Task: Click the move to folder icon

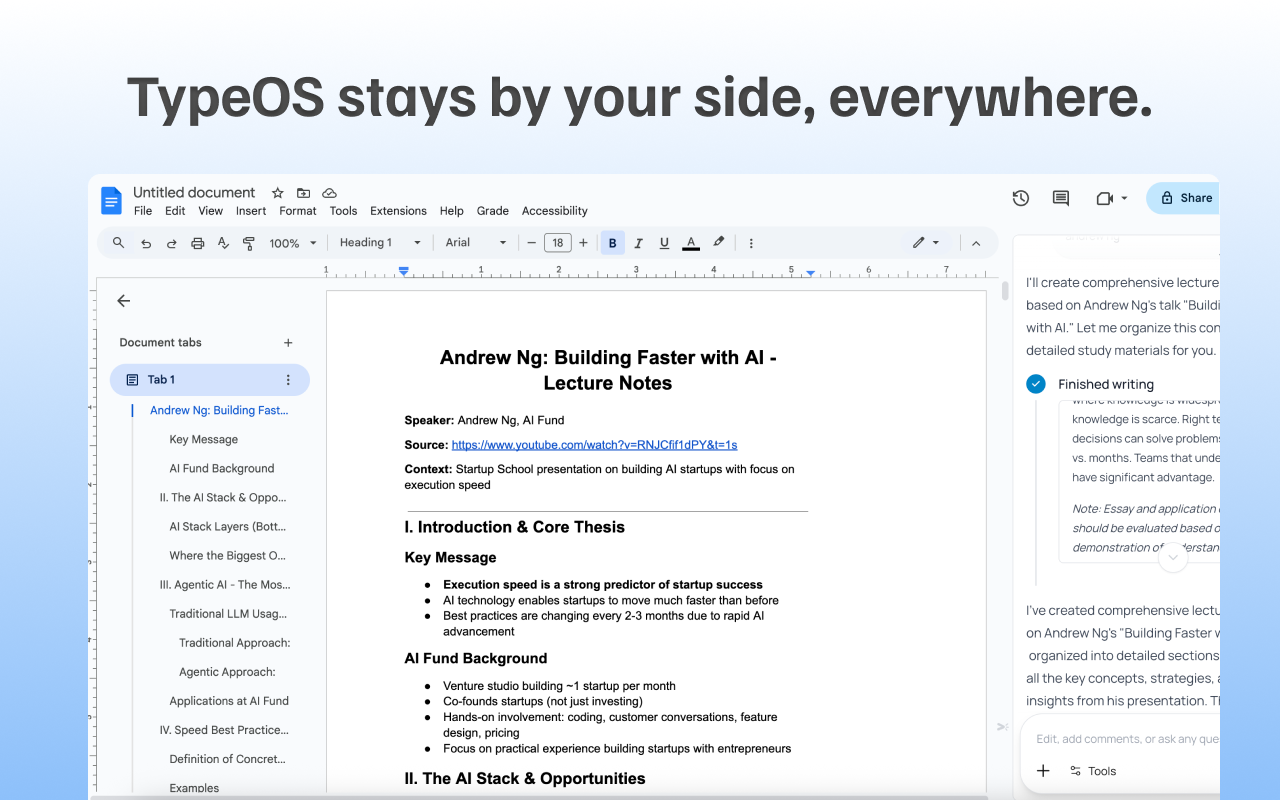Action: 303,193
